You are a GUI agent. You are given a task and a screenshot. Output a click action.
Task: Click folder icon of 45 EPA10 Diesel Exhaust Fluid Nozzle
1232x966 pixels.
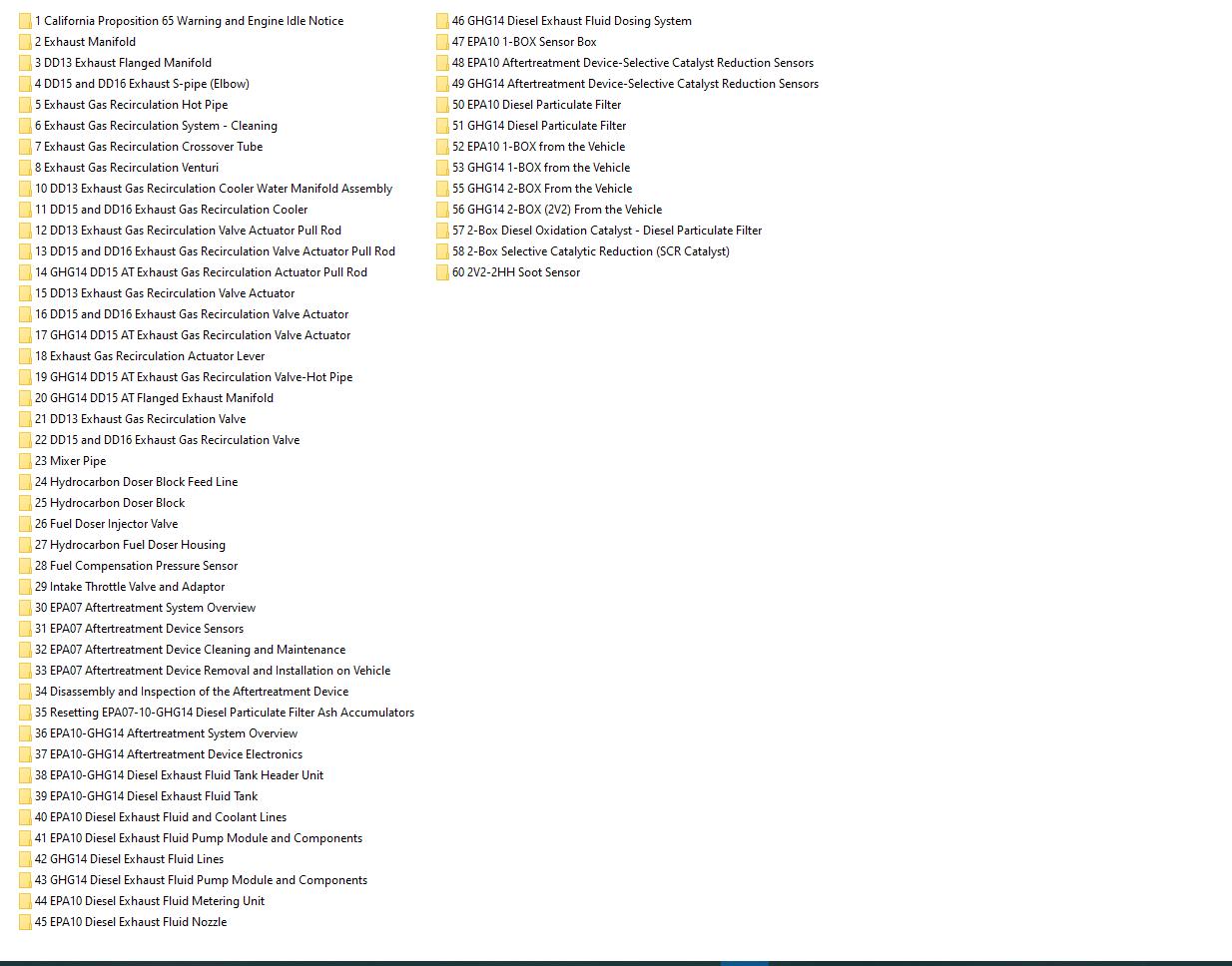coord(25,922)
